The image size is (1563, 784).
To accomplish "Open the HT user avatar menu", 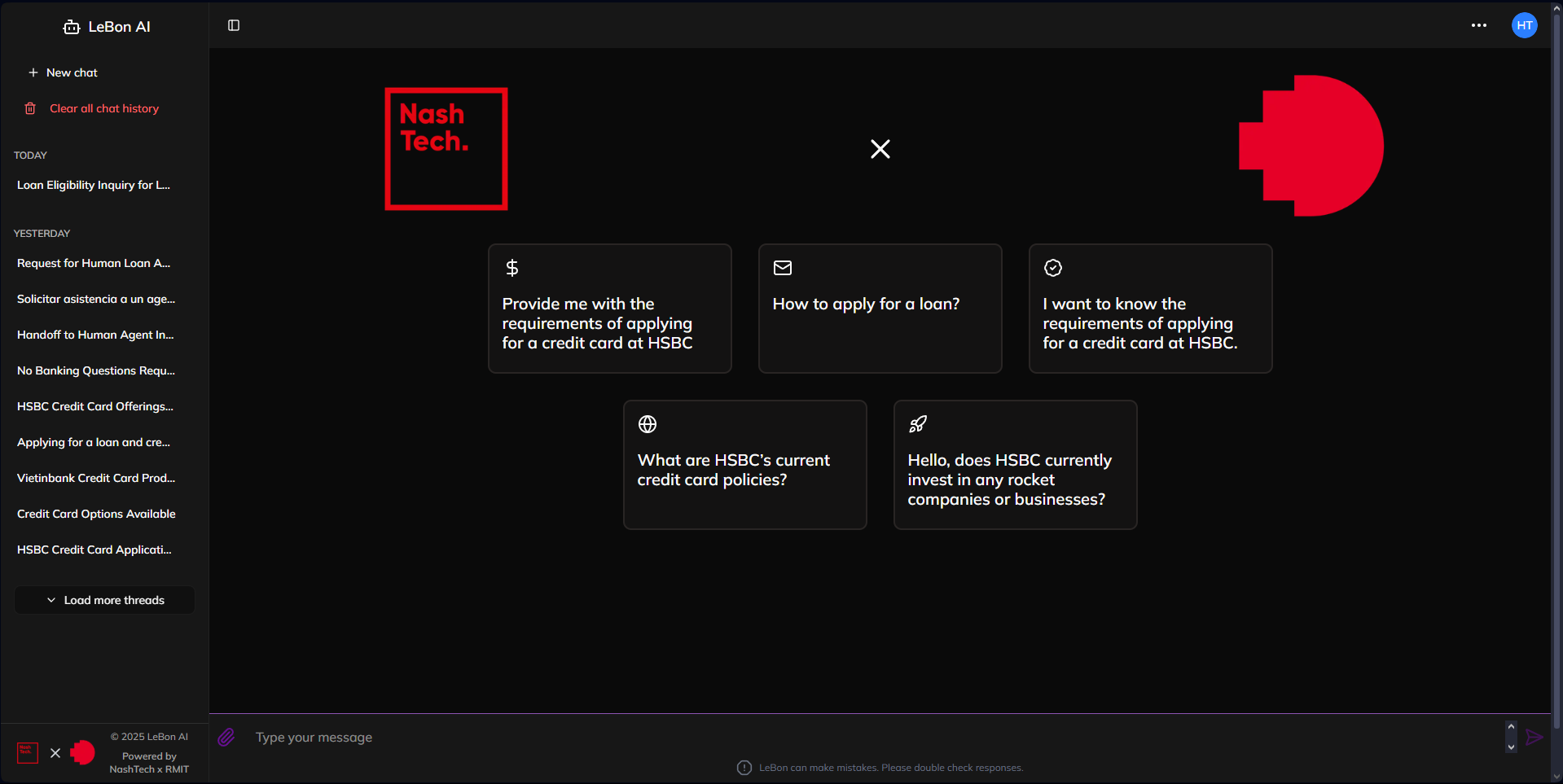I will pos(1525,25).
